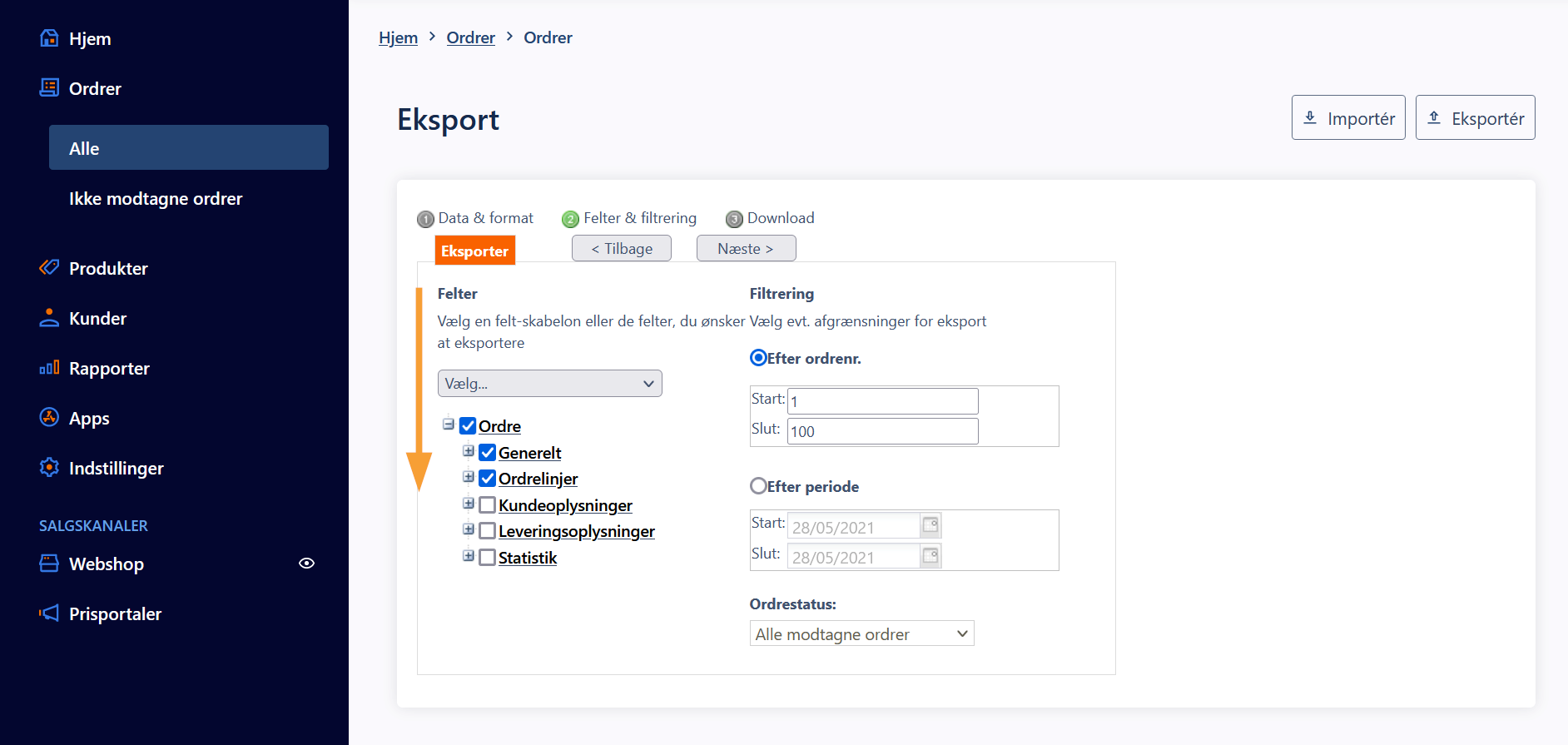Viewport: 1568px width, 745px height.
Task: Collapse the Ordre tree node
Action: tap(449, 425)
